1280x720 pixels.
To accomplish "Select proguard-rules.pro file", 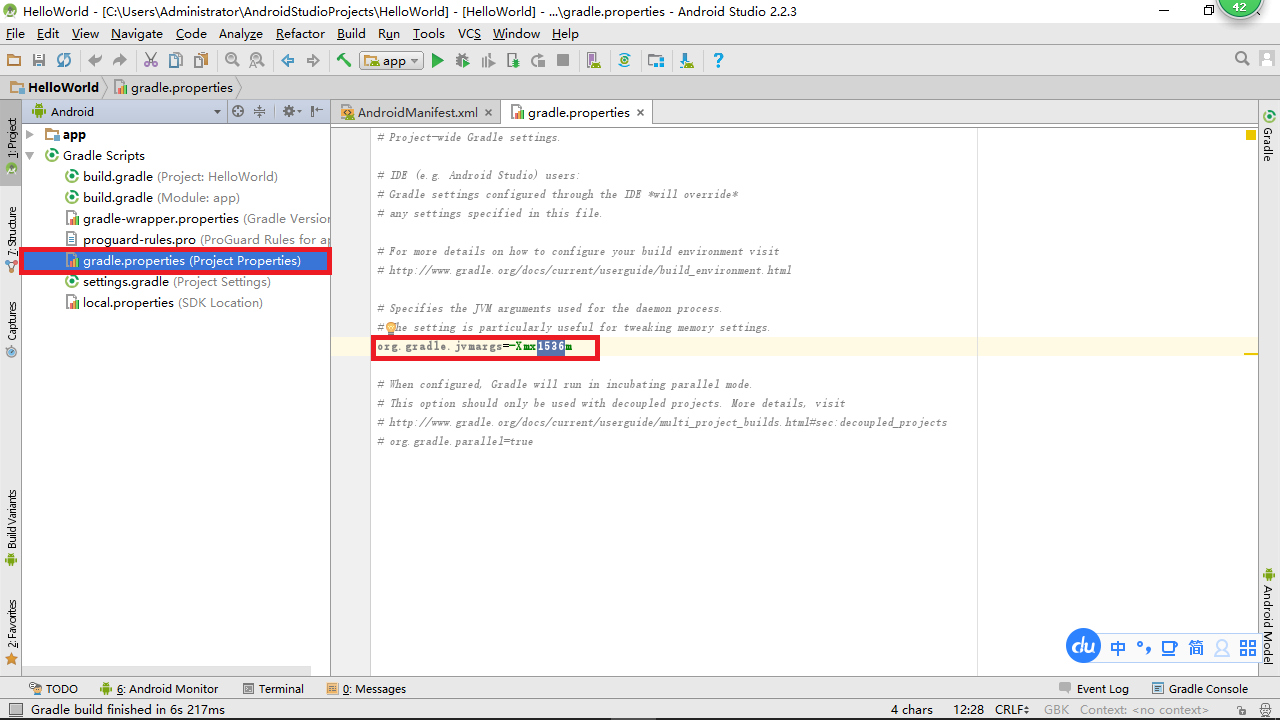I will click(197, 239).
